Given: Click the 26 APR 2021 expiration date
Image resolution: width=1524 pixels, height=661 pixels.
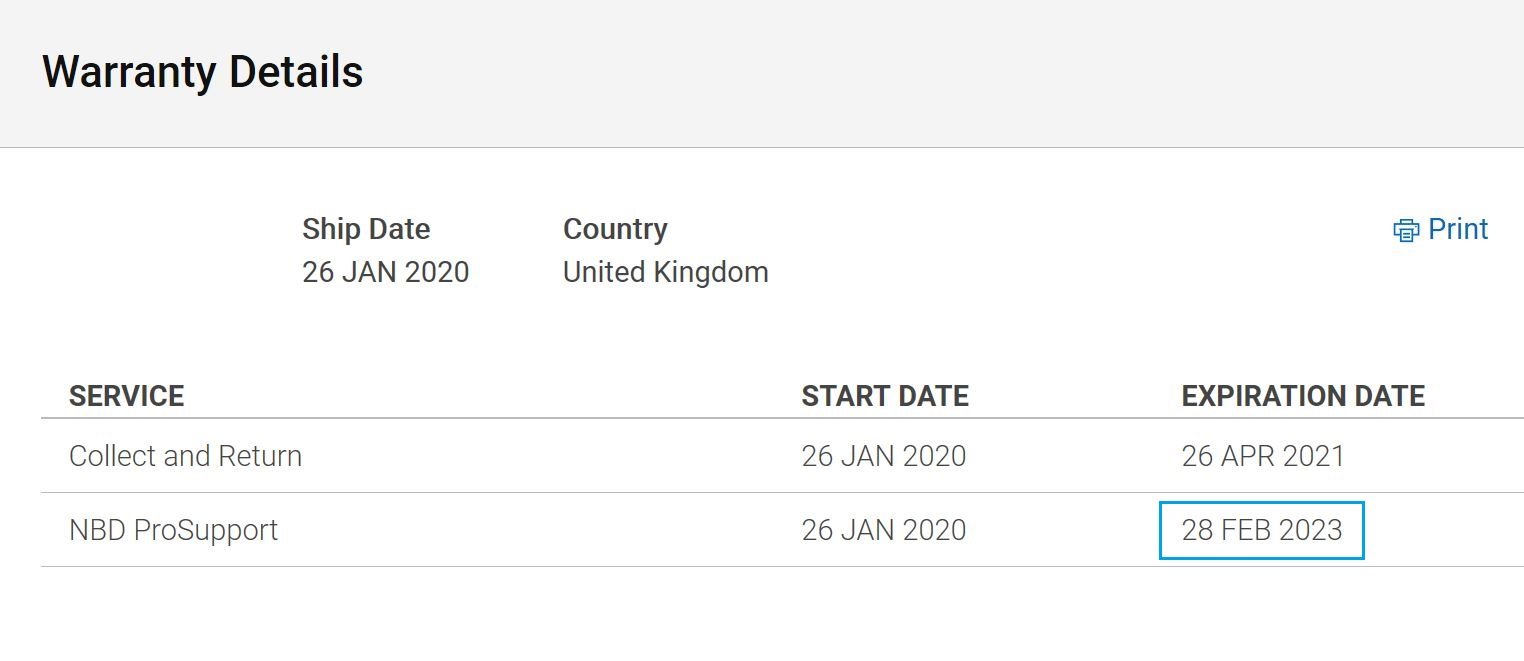Looking at the screenshot, I should pyautogui.click(x=1263, y=456).
